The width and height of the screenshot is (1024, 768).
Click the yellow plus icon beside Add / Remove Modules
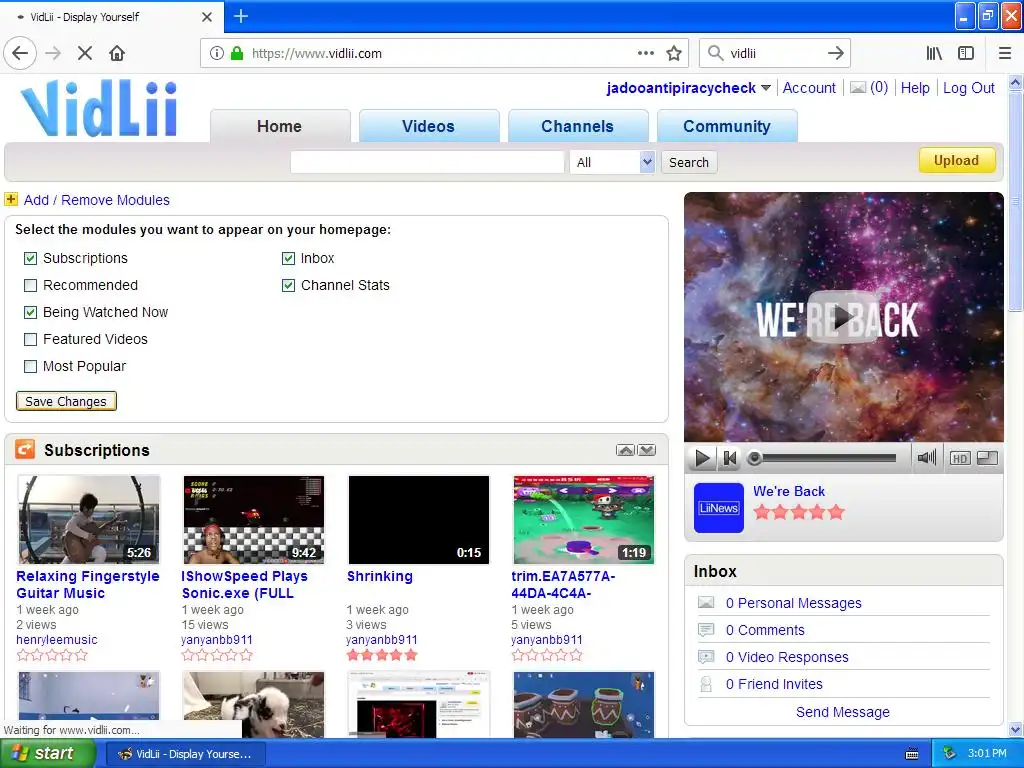point(11,199)
